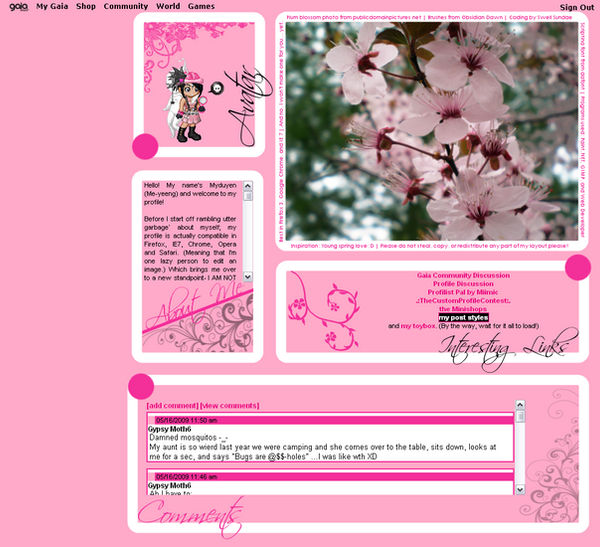Open my post styles link

coord(463,317)
